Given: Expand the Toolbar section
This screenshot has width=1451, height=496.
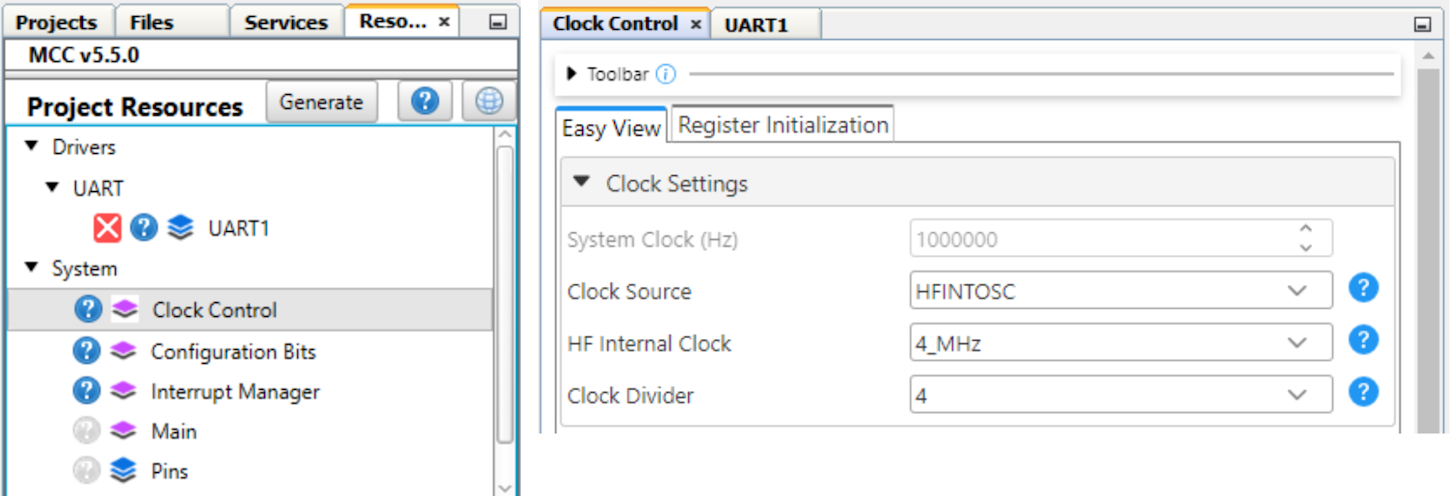Looking at the screenshot, I should pyautogui.click(x=572, y=74).
